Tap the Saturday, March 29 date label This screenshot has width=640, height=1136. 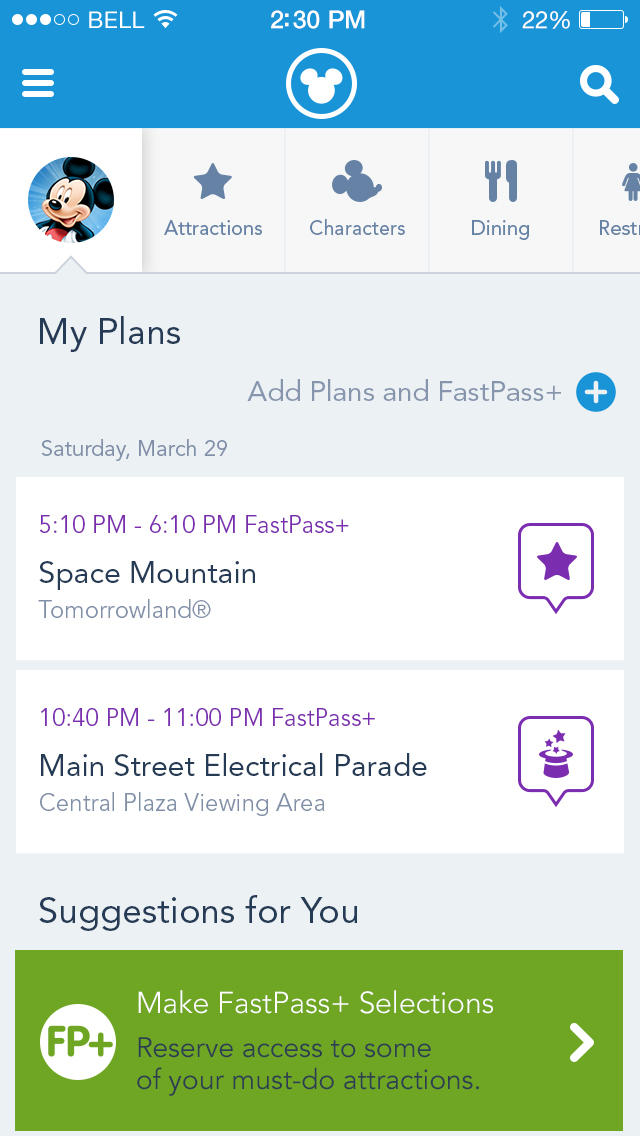(x=134, y=448)
